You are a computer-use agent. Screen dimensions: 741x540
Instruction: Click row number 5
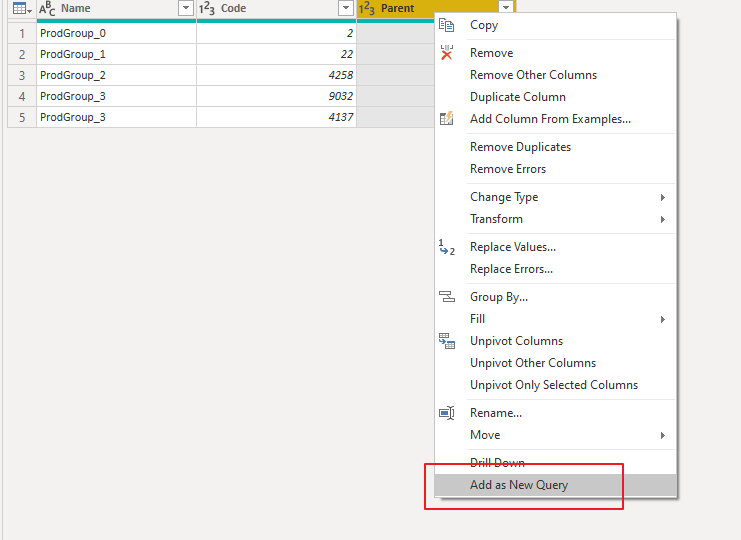22,117
